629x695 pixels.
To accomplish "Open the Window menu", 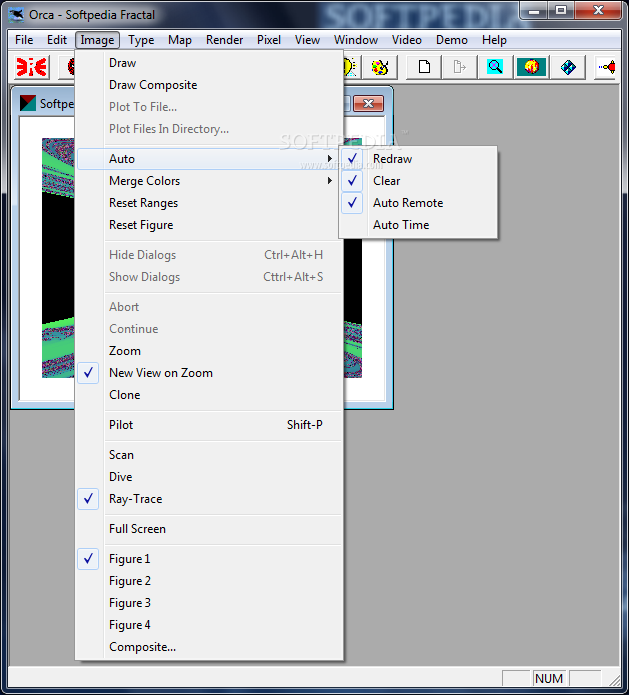I will pyautogui.click(x=356, y=40).
